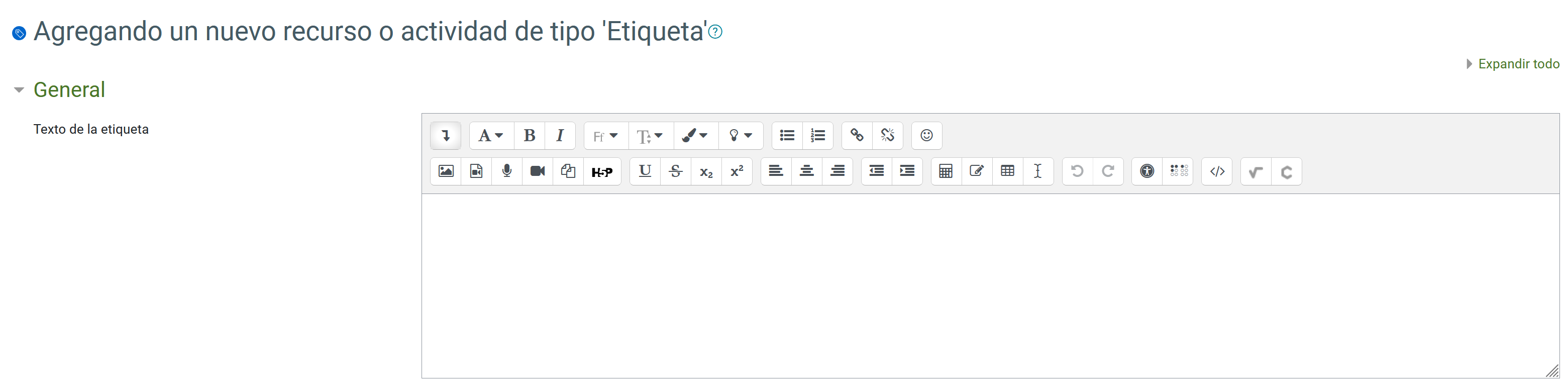Viewport: 1568px width, 386px height.
Task: Open the screenreader helper dots icon
Action: pyautogui.click(x=1178, y=171)
